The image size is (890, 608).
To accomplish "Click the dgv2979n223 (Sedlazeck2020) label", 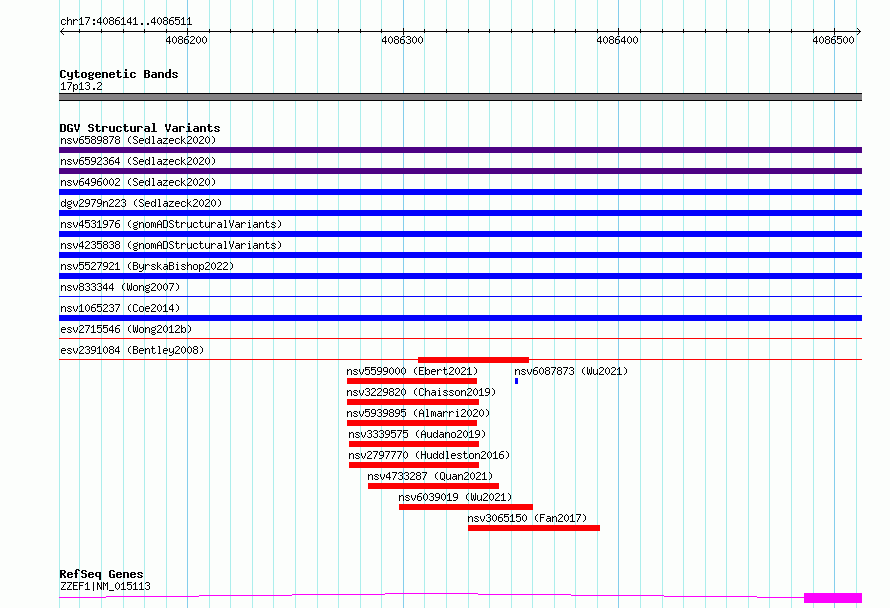I will coord(141,203).
